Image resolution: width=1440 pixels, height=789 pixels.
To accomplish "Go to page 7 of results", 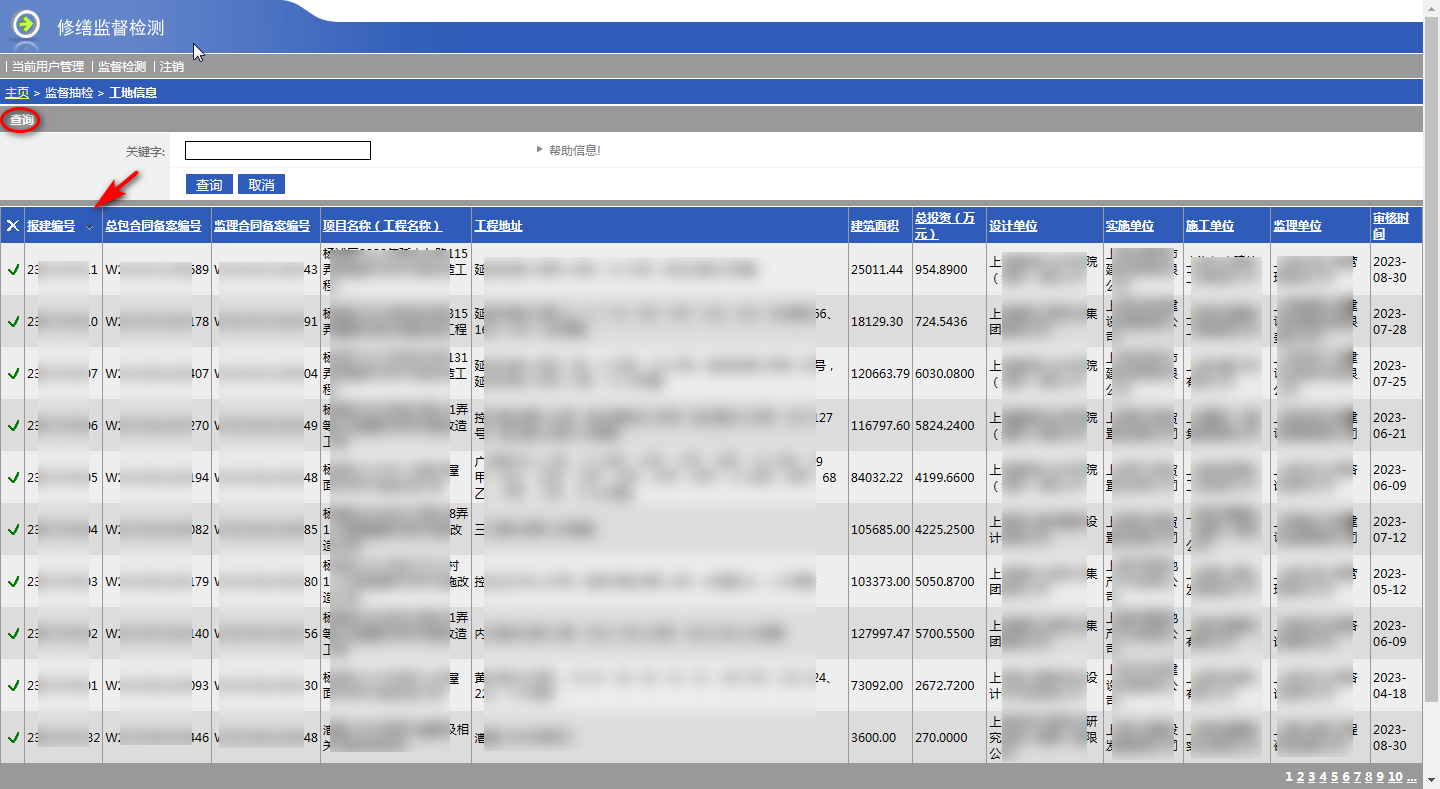I will (x=1357, y=777).
